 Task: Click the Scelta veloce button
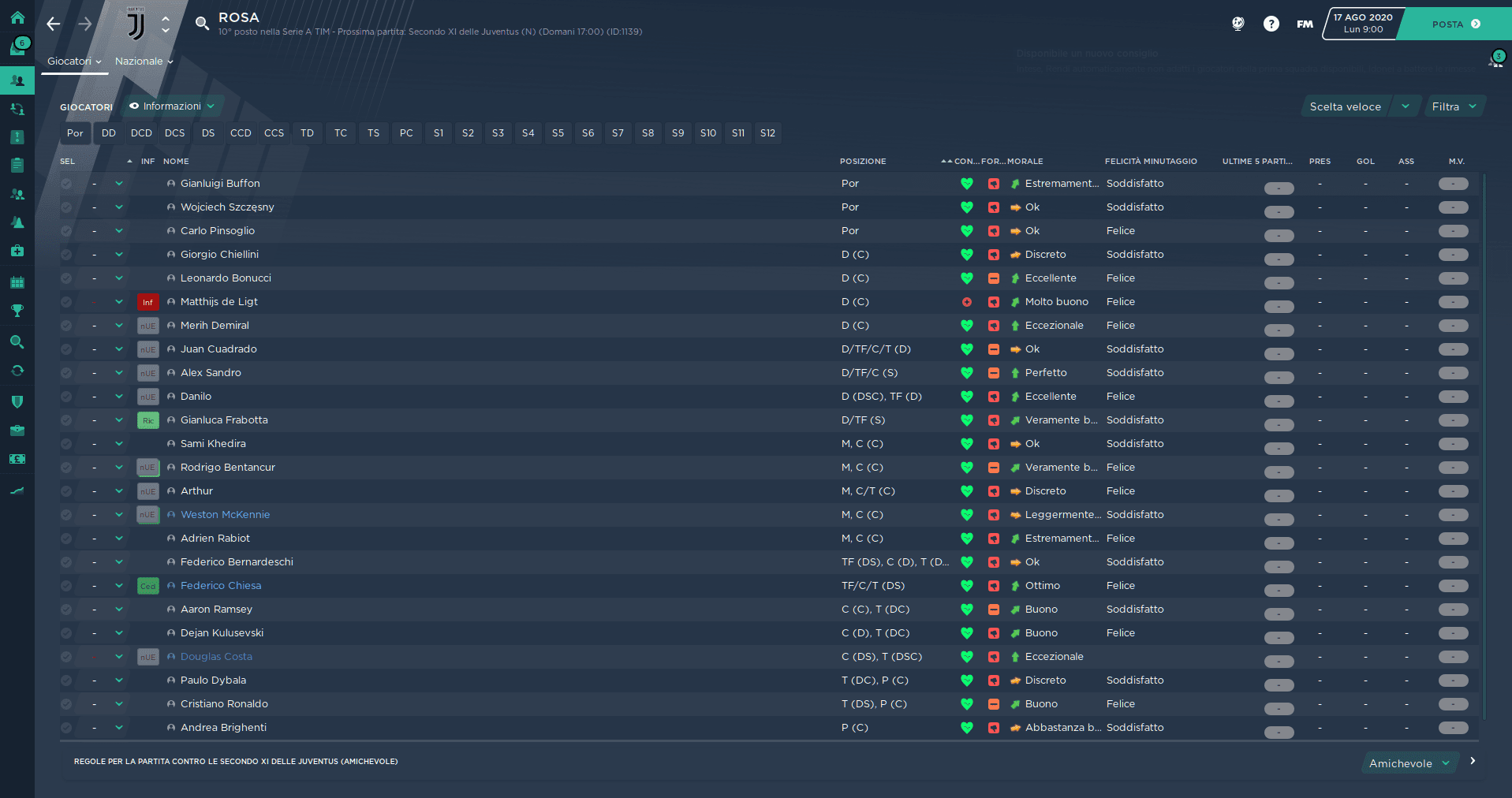[1346, 106]
